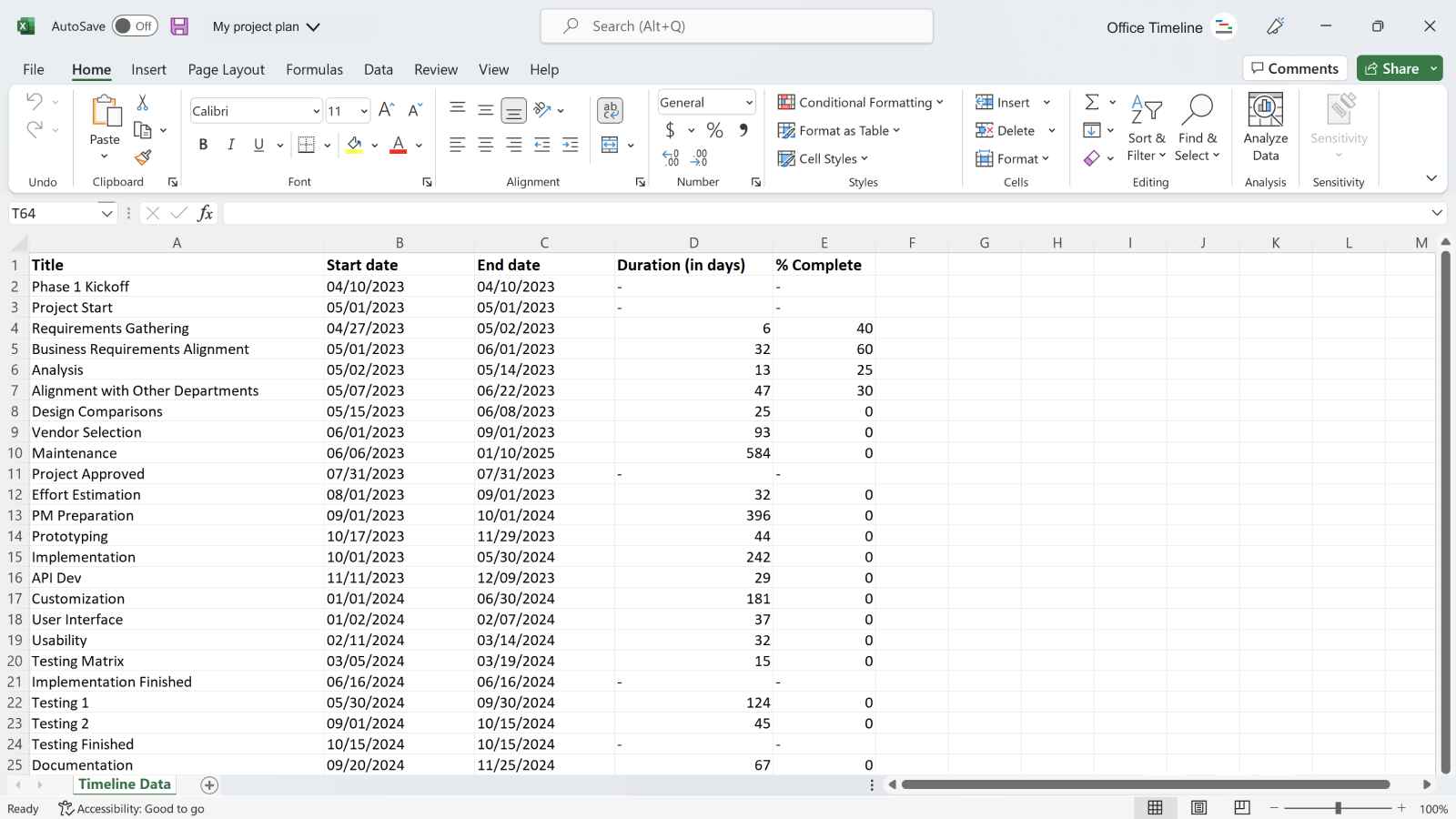Click the Increase Decimal icon
Image resolution: width=1456 pixels, height=819 pixels.
pyautogui.click(x=673, y=157)
